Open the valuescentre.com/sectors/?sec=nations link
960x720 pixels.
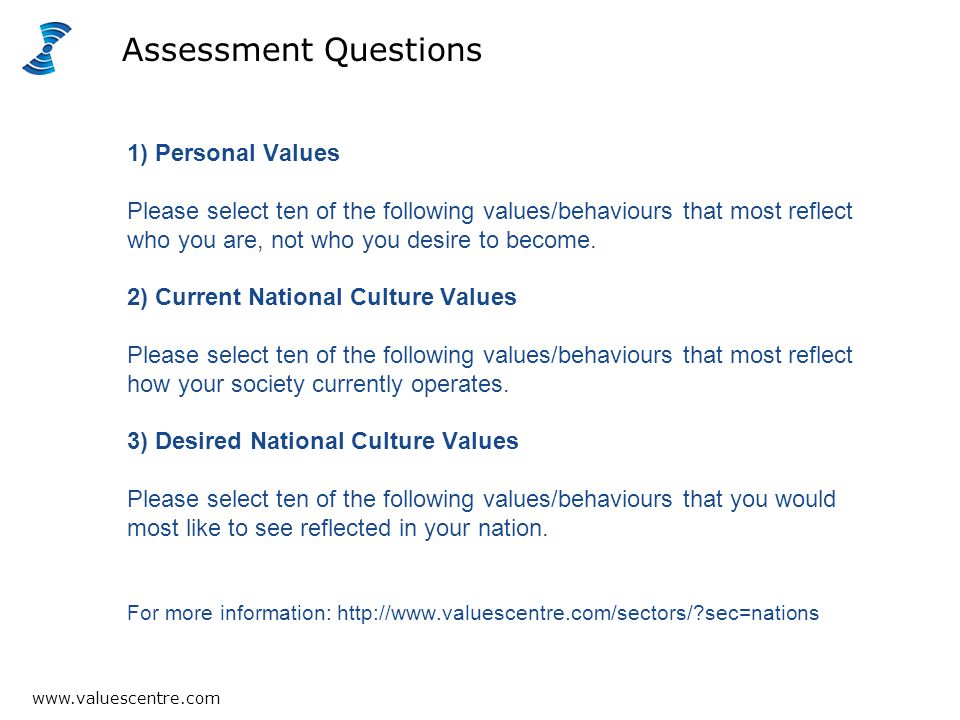578,613
